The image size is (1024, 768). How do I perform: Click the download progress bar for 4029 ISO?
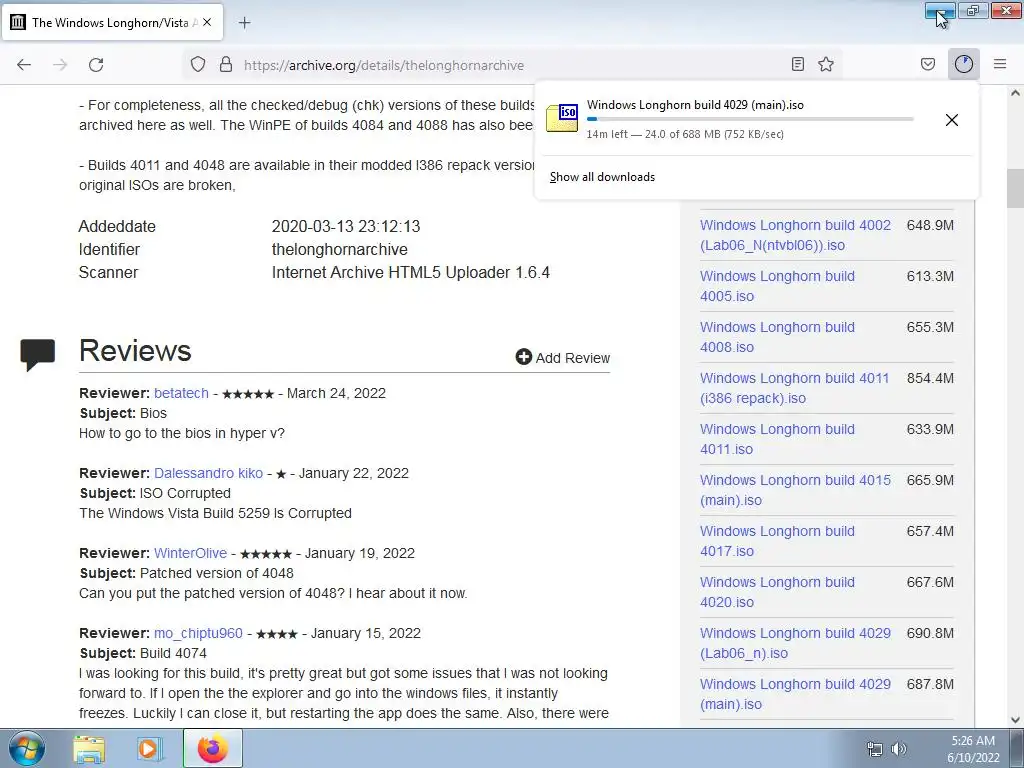750,119
